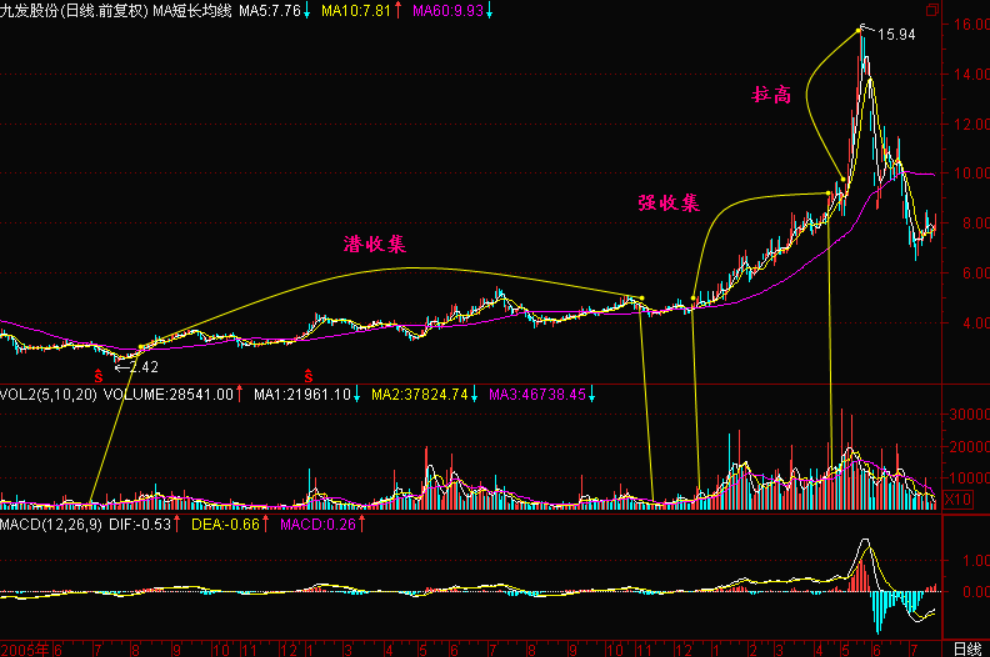The width and height of the screenshot is (990, 657).
Task: Click the red up arrow after MA10:7.81
Action: [399, 10]
